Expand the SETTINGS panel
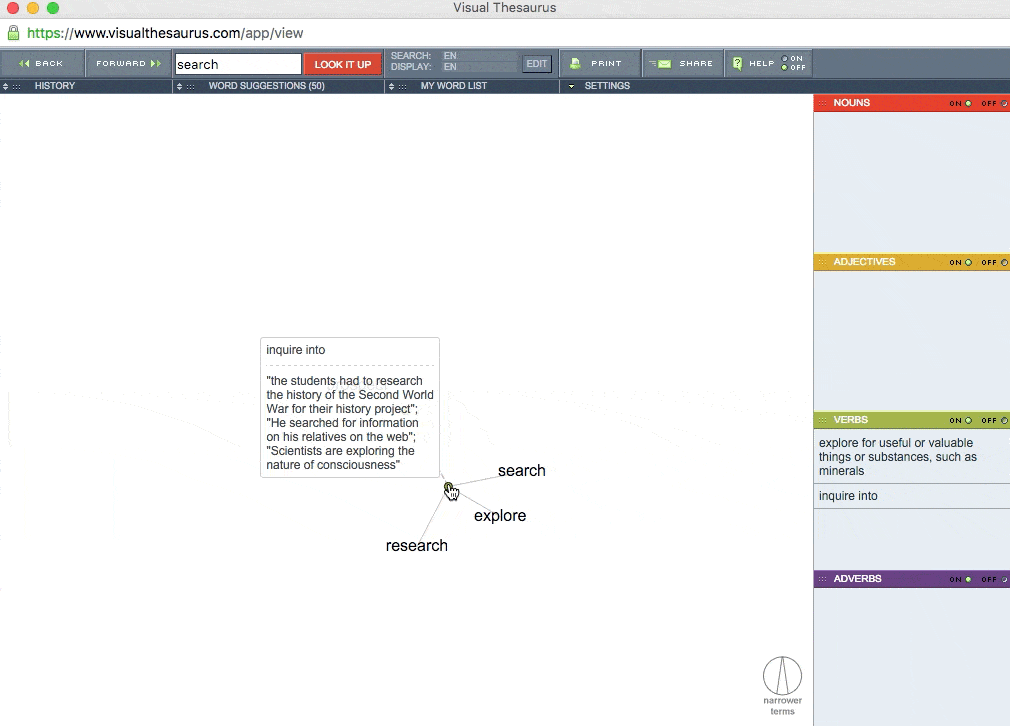This screenshot has width=1010, height=726. click(607, 86)
